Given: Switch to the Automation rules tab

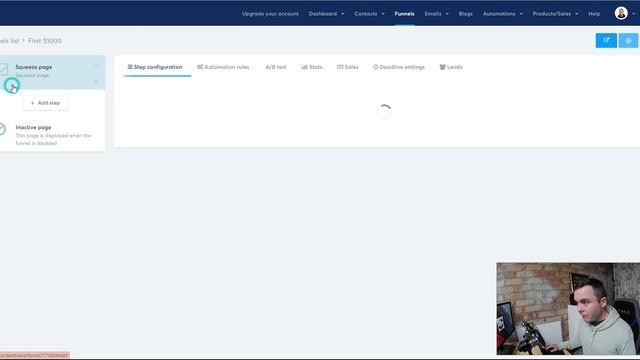Looking at the screenshot, I should tap(223, 67).
